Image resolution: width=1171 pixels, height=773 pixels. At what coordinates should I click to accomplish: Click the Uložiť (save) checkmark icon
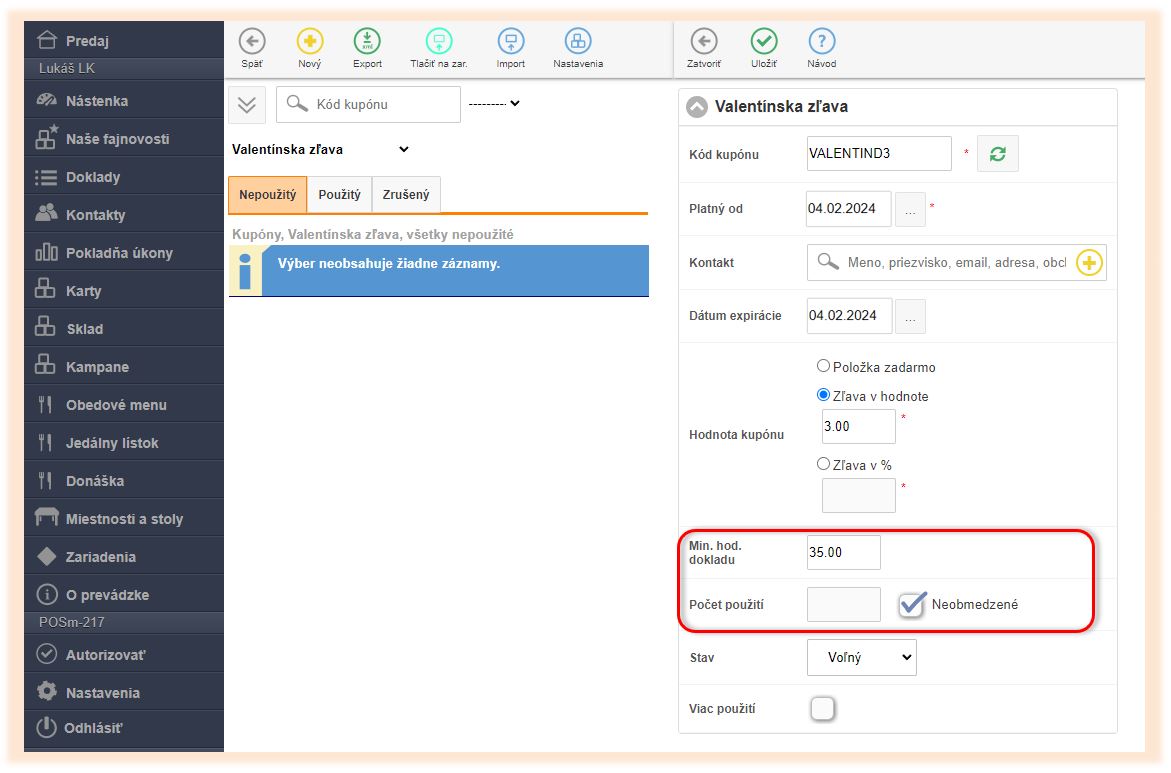764,41
